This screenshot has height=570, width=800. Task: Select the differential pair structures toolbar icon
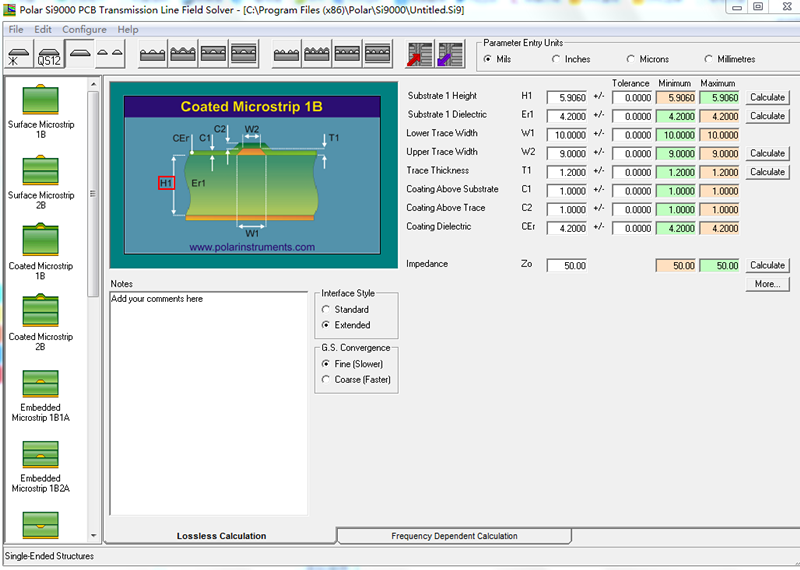pyautogui.click(x=110, y=54)
